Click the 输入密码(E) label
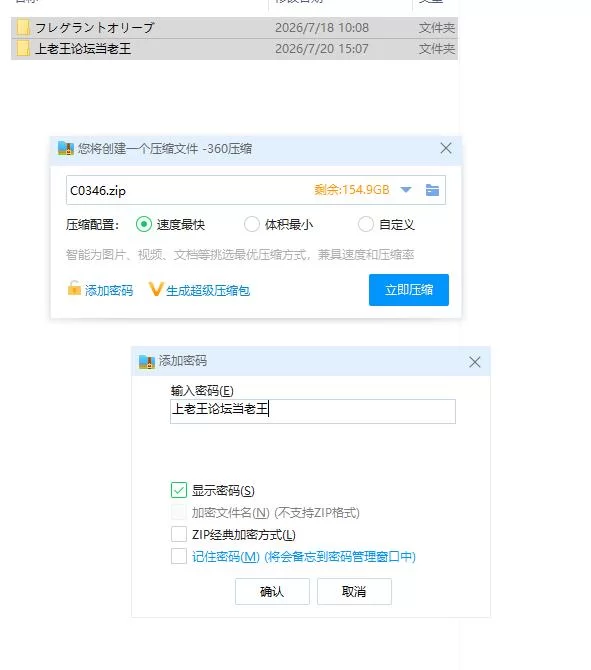 coord(202,391)
